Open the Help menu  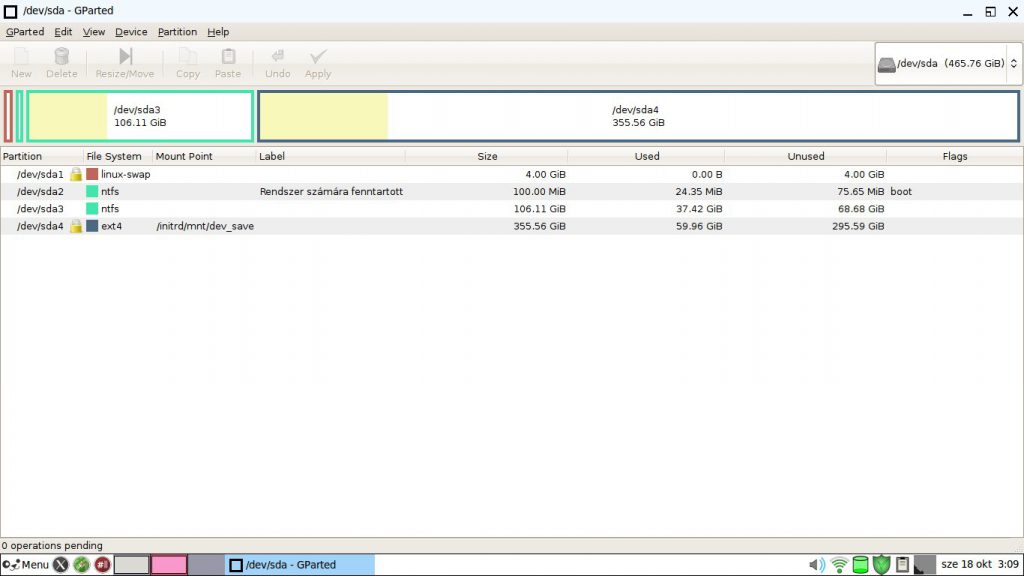click(218, 31)
